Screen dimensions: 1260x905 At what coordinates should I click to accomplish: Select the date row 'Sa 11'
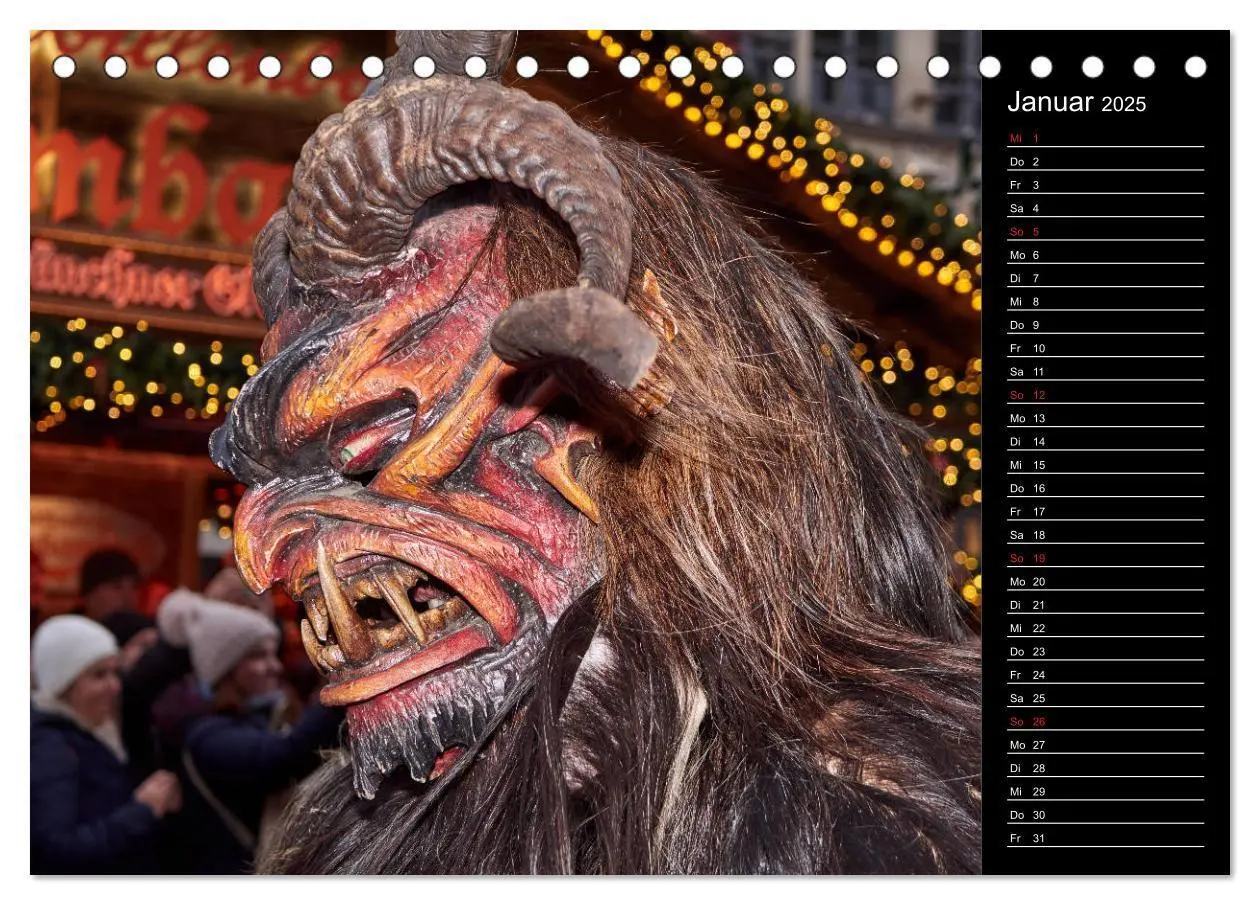pos(1105,371)
